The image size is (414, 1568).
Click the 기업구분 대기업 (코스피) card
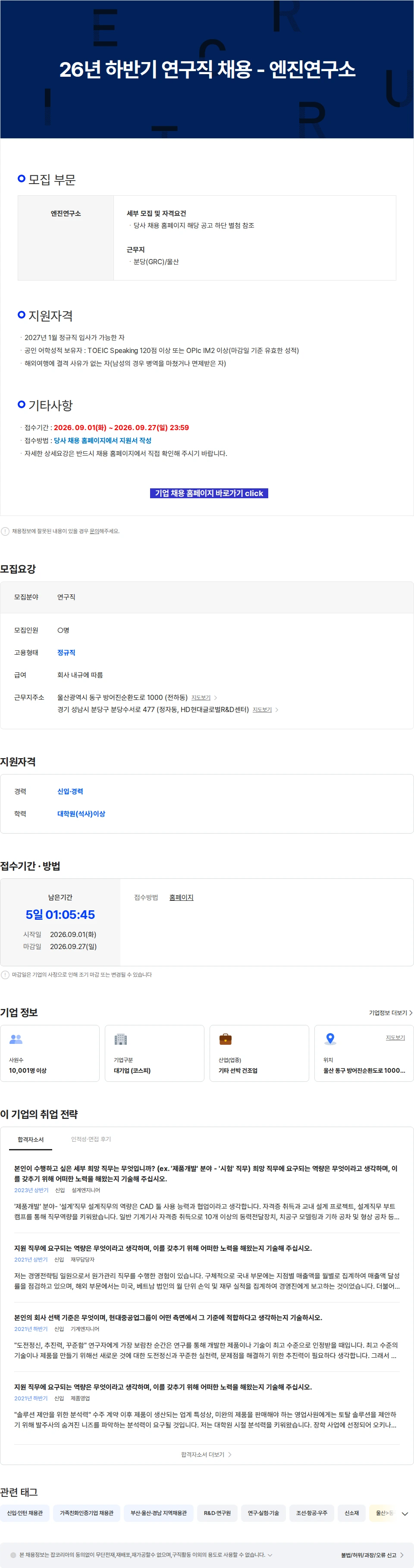155,1053
